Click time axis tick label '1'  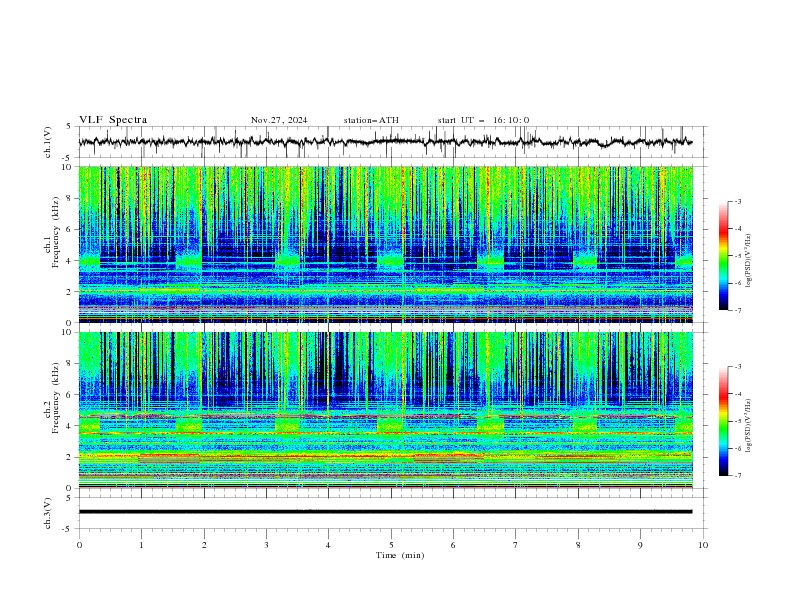pyautogui.click(x=141, y=545)
